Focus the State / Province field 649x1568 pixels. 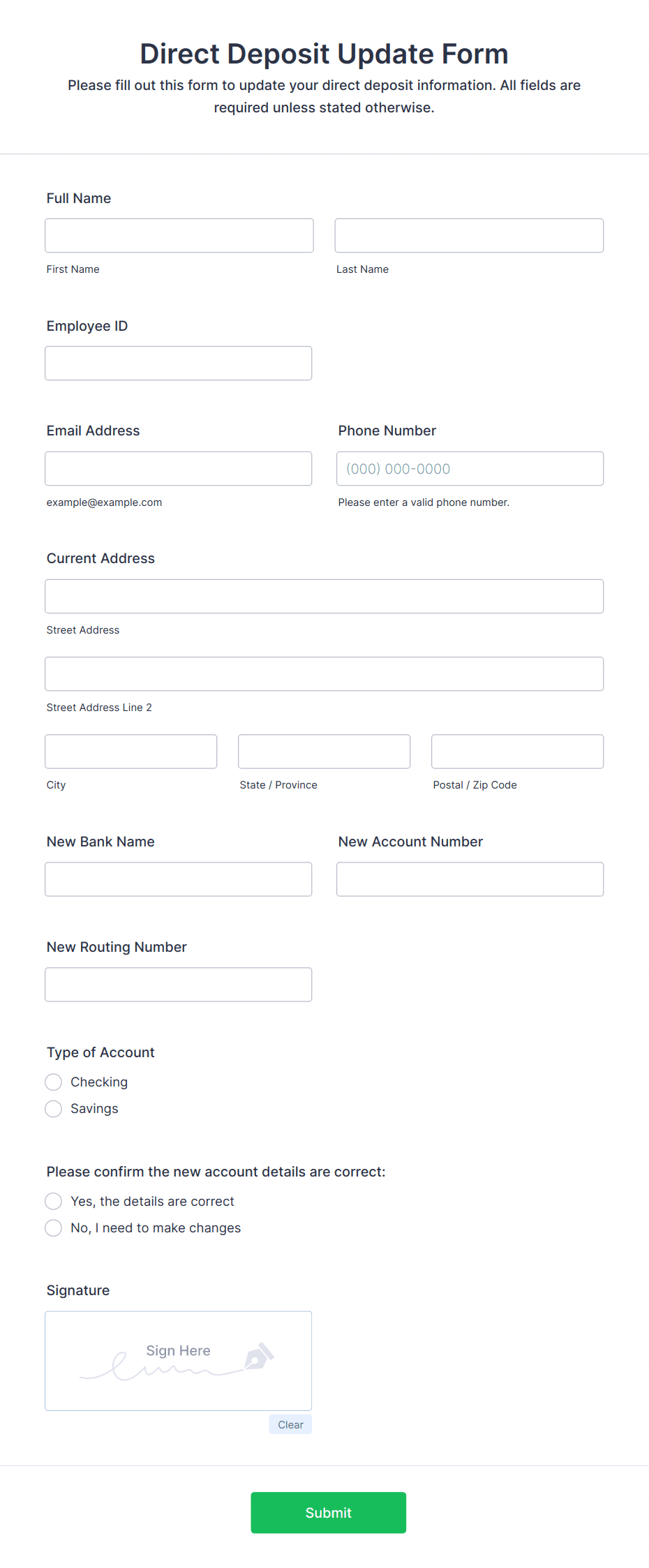coord(324,752)
